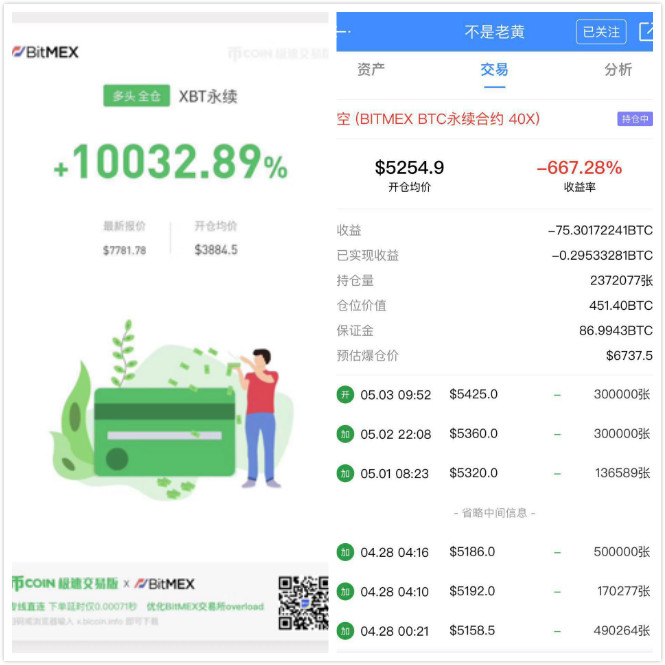
Task: Click the credit card illustration
Action: click(165, 432)
